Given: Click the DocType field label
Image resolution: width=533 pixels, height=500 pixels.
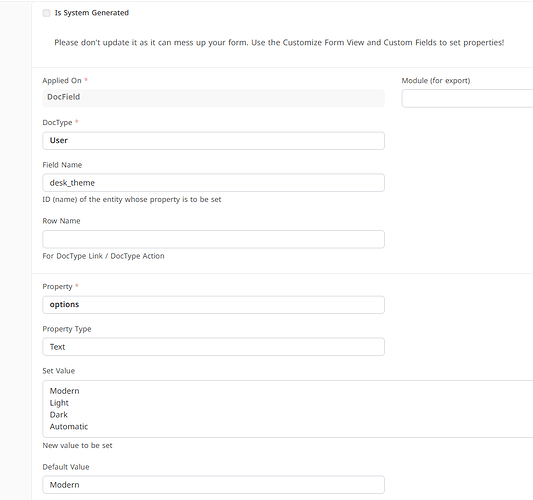Looking at the screenshot, I should pos(57,122).
